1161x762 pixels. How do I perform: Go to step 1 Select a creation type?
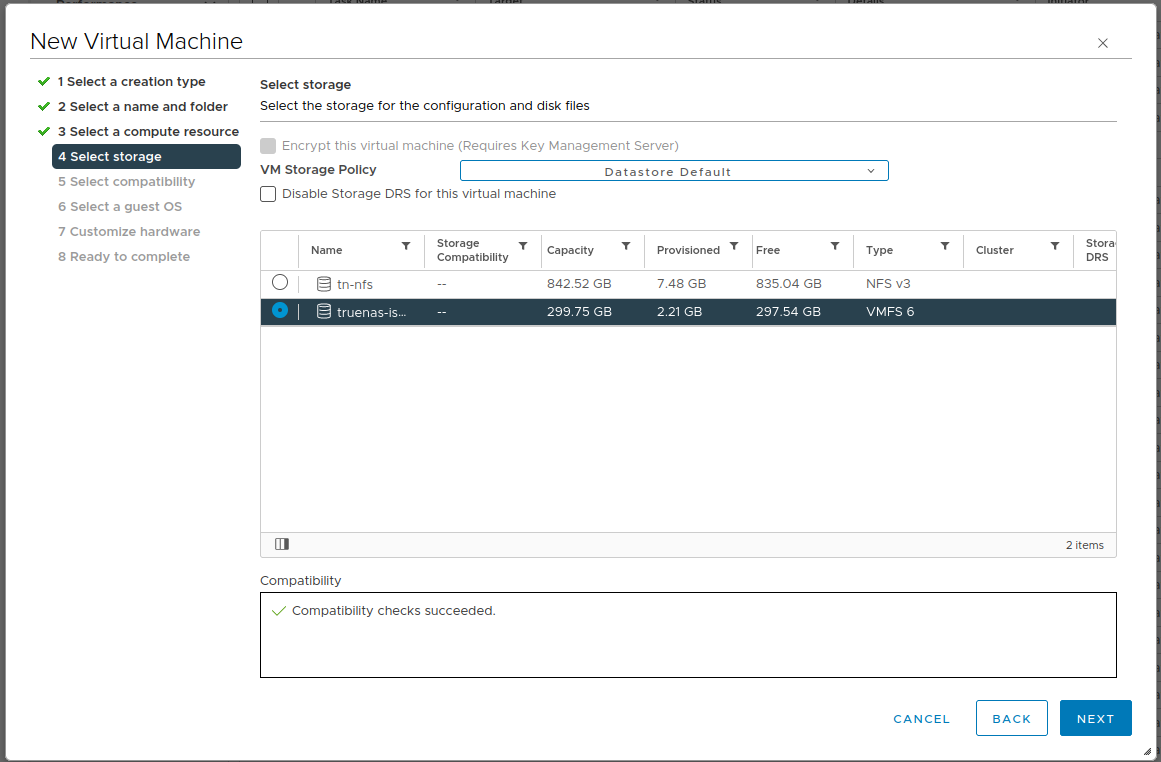coord(131,82)
